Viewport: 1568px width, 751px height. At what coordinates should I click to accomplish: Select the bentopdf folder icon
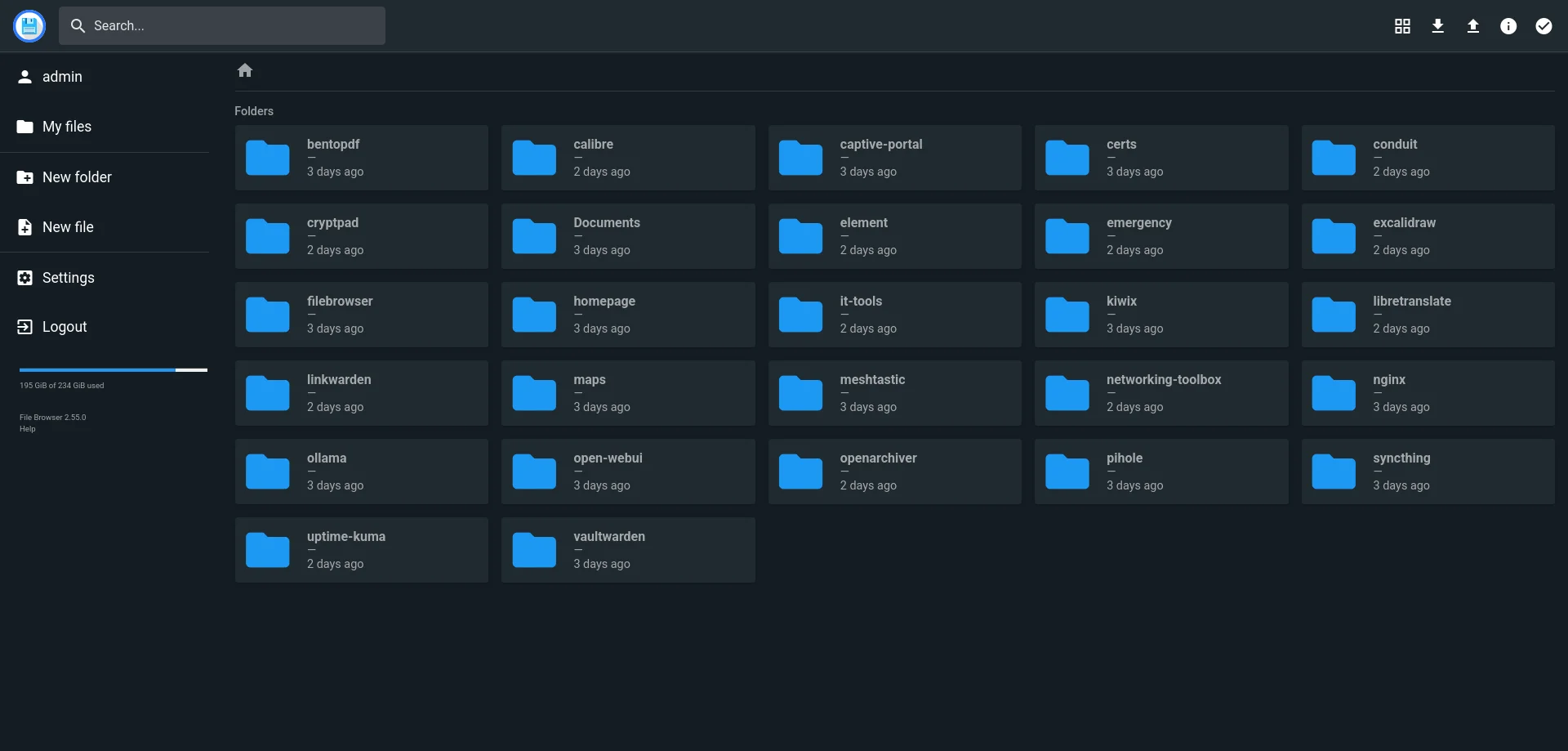click(x=268, y=158)
